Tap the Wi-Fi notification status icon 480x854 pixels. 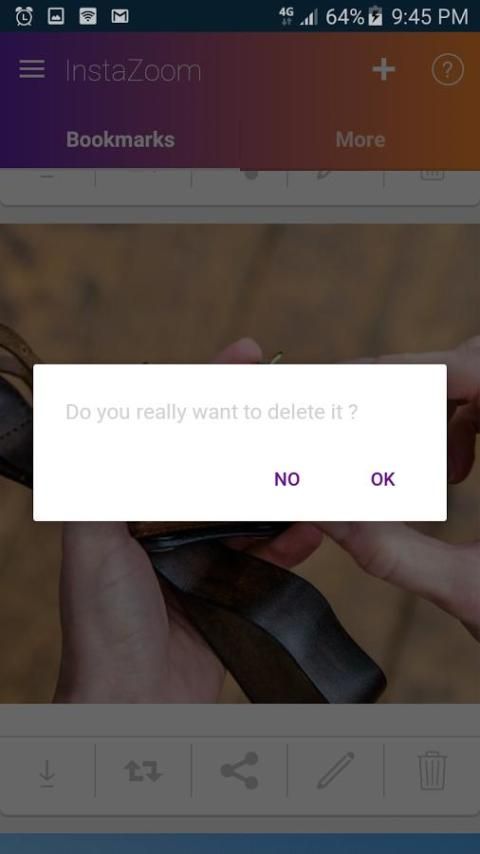pos(88,16)
